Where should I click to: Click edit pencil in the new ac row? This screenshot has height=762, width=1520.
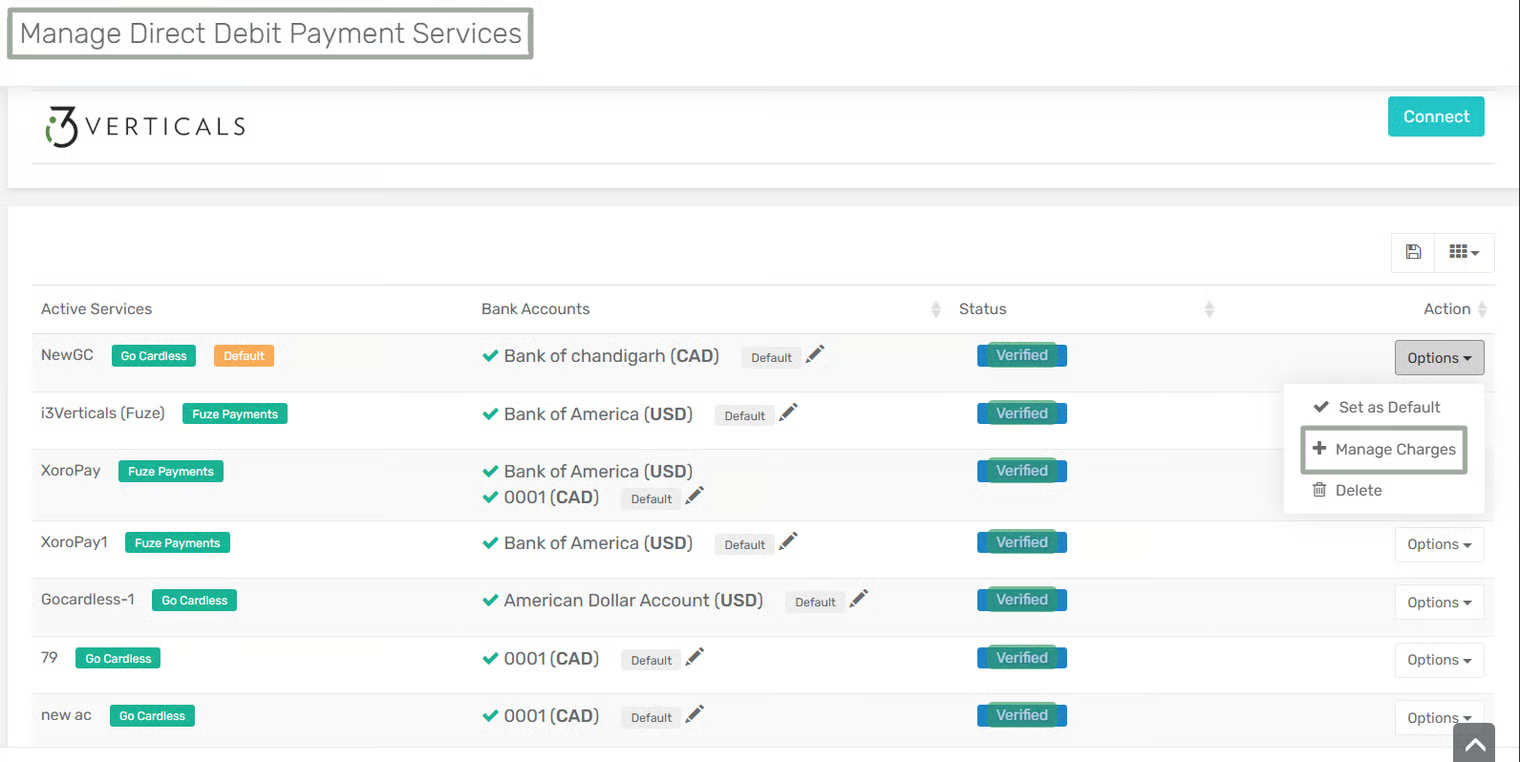(x=695, y=715)
